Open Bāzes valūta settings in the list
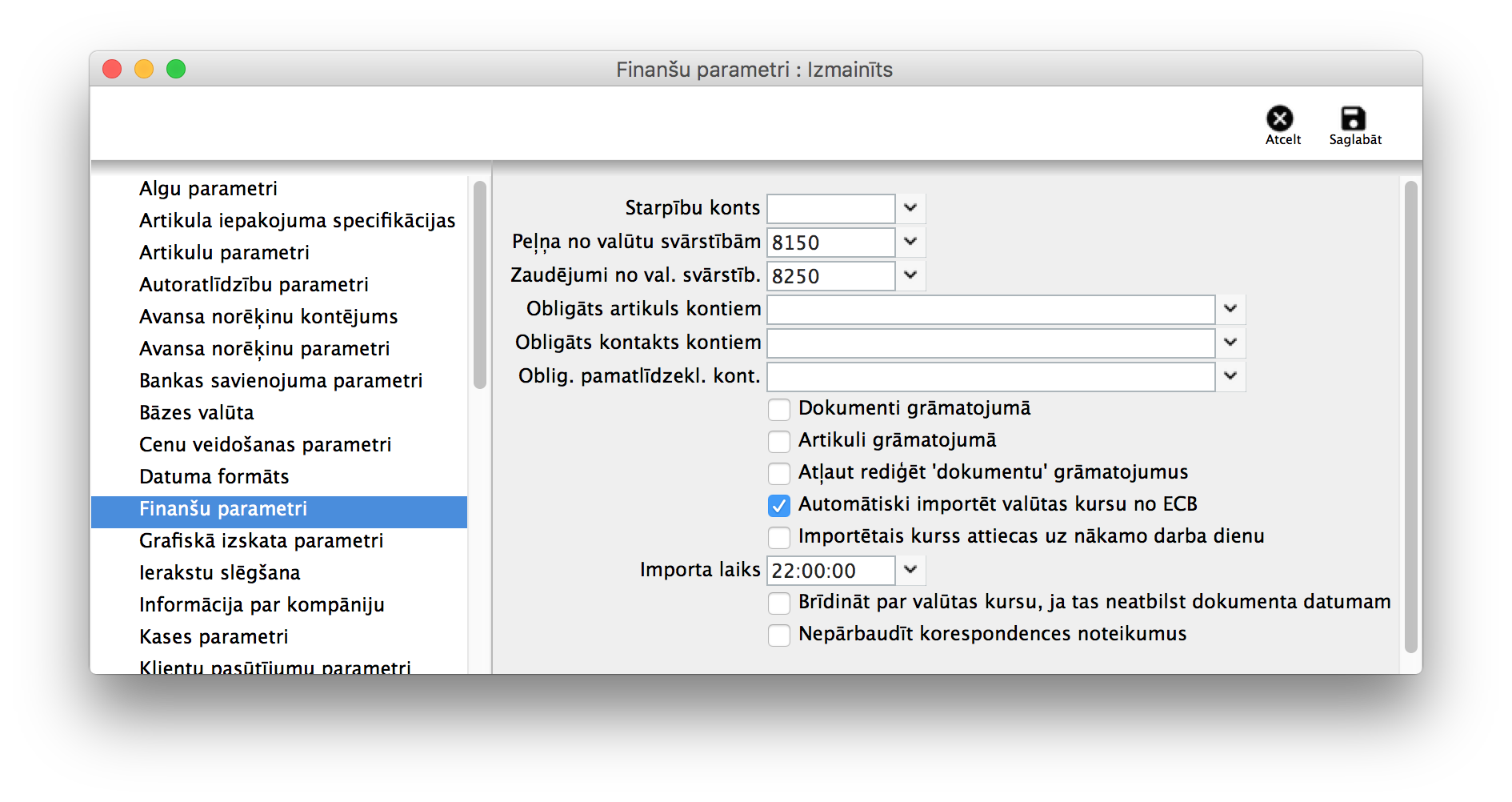The height and width of the screenshot is (802, 1512). (x=197, y=413)
